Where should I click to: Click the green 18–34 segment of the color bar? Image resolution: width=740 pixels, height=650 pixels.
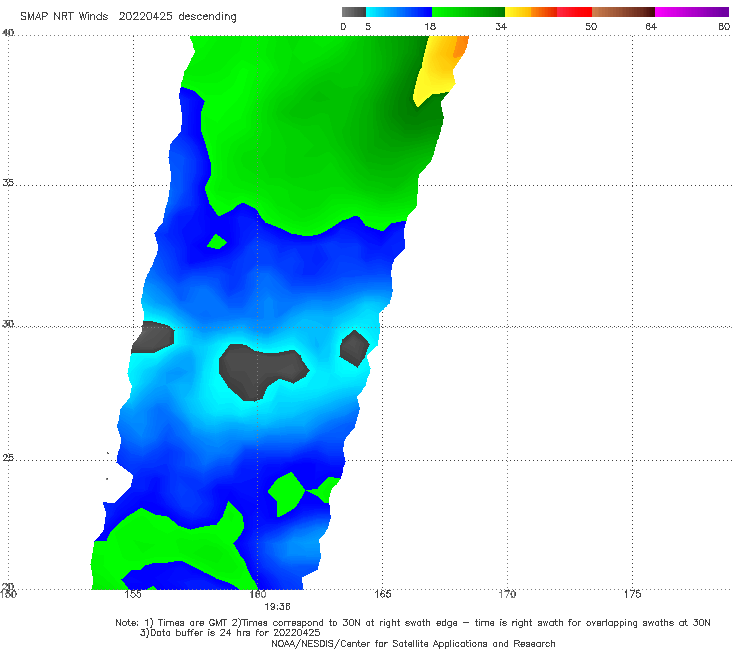tap(468, 12)
